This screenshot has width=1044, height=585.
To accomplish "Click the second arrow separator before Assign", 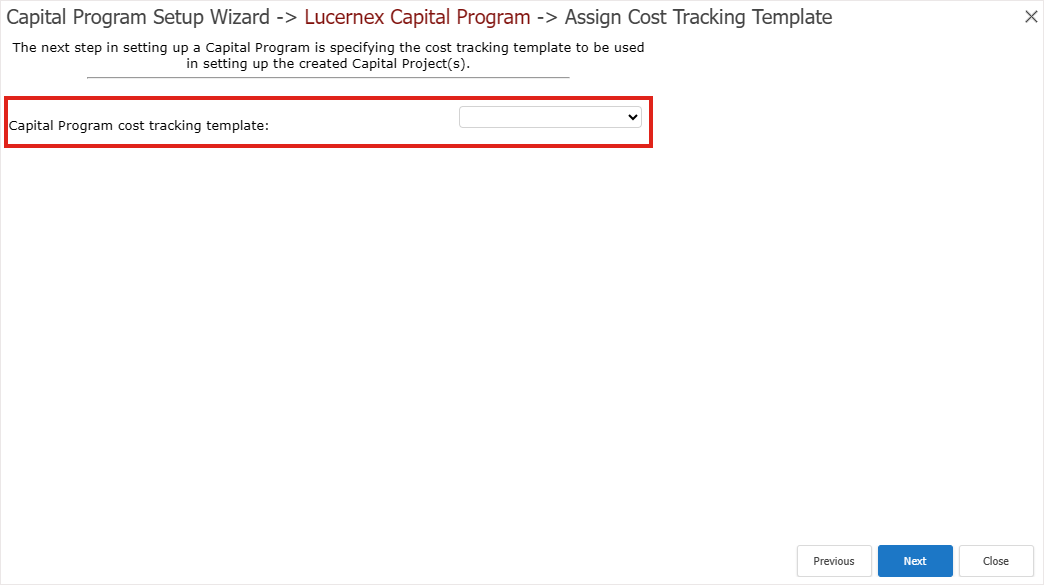I will coord(547,17).
